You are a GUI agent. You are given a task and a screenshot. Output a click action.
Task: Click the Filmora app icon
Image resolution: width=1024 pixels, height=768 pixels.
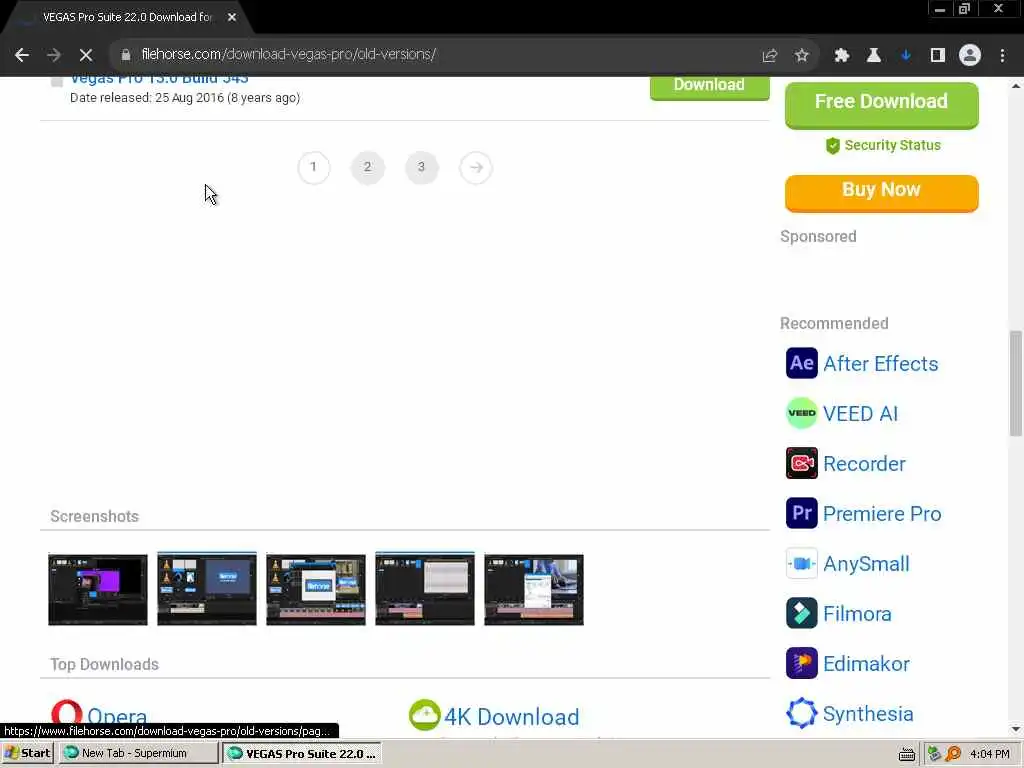click(x=801, y=613)
